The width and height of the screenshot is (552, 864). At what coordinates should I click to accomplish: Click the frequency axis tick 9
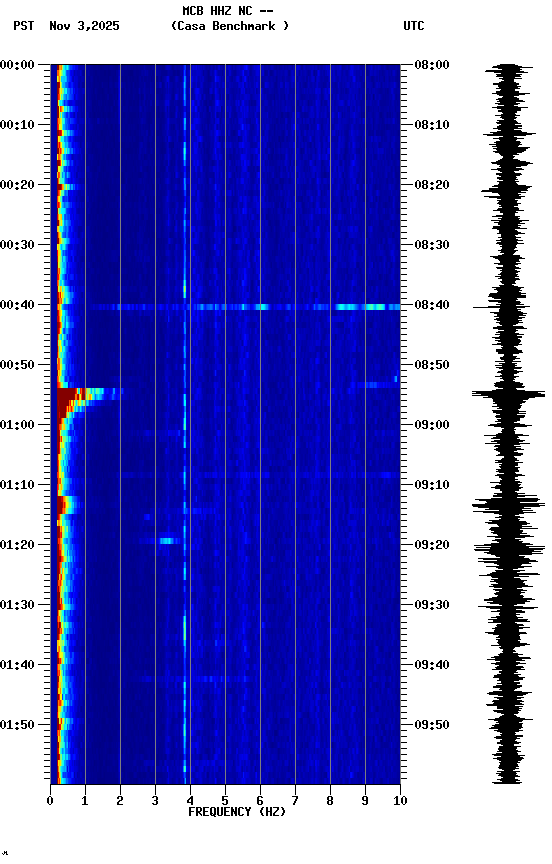365,801
